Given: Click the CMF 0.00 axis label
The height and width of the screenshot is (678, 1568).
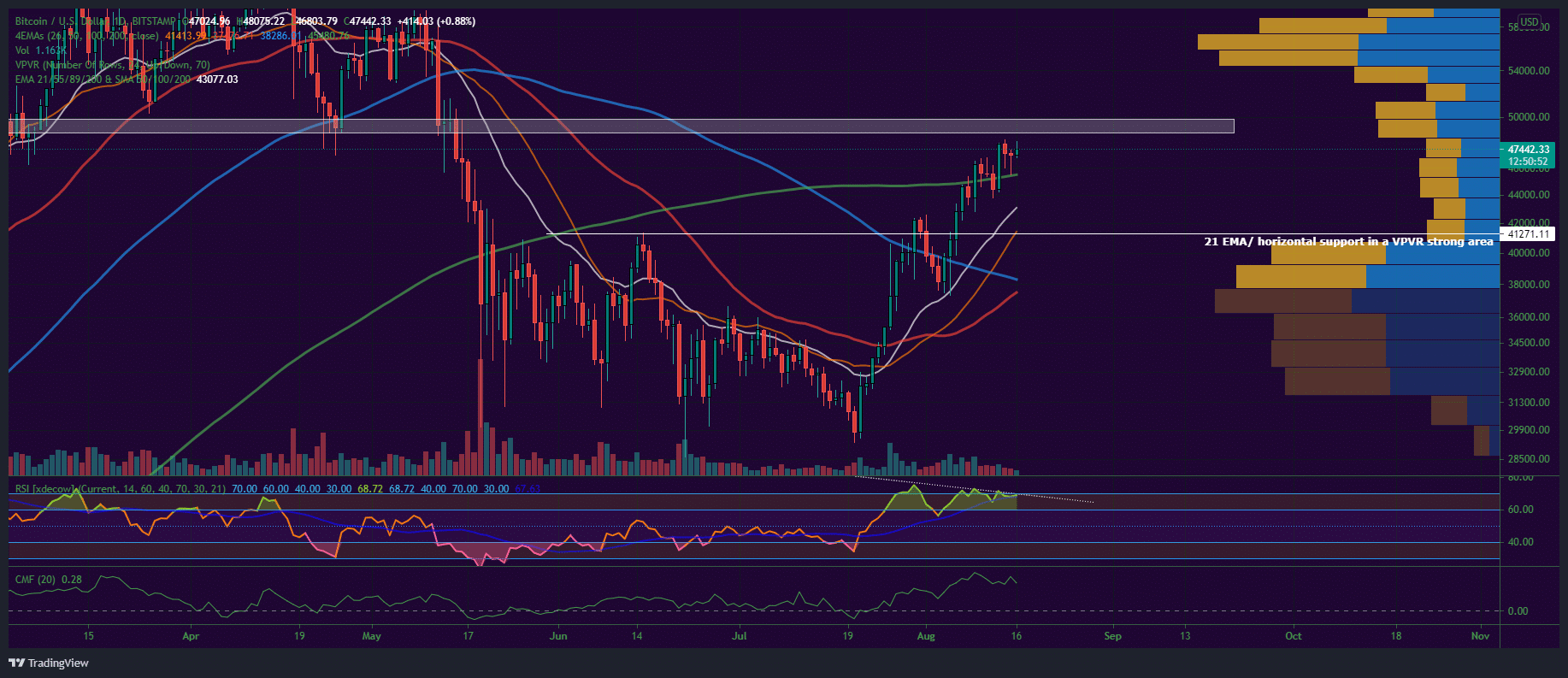Looking at the screenshot, I should tap(1518, 611).
